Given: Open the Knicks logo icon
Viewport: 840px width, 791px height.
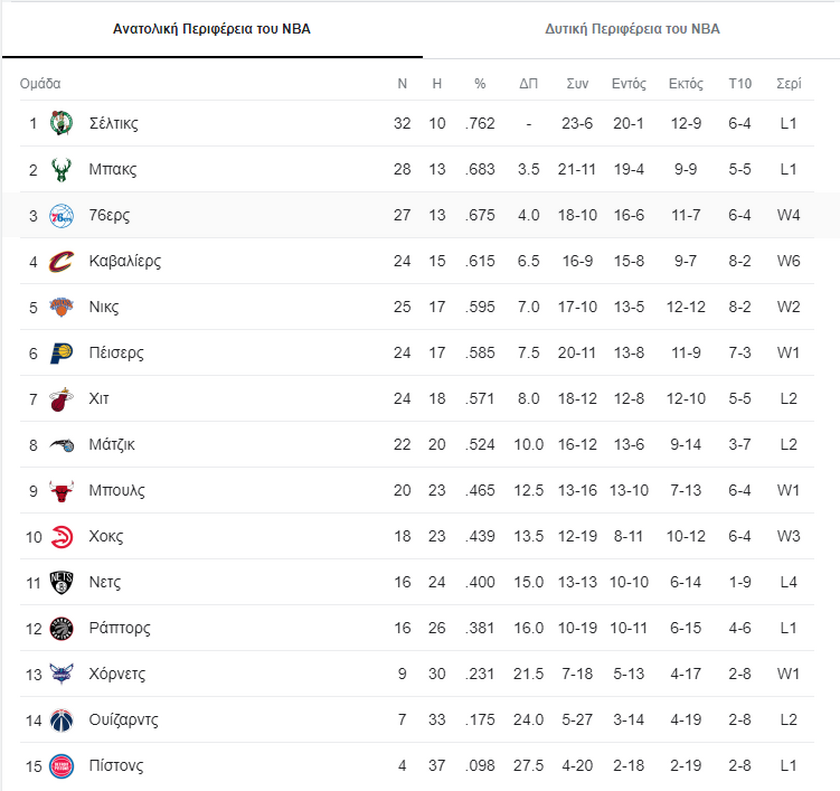Looking at the screenshot, I should pos(61,307).
